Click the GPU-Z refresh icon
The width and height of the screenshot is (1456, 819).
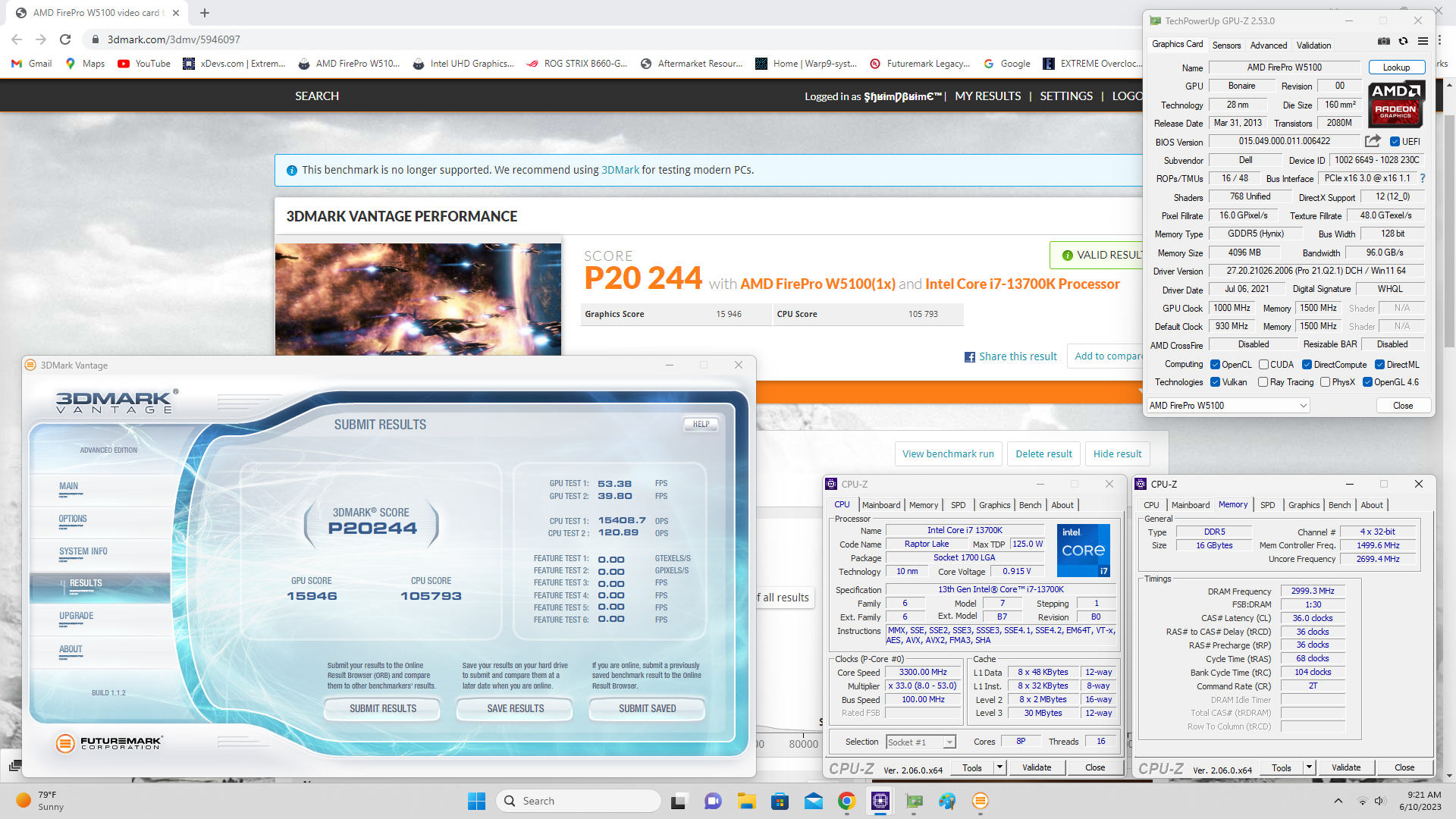[x=1404, y=42]
